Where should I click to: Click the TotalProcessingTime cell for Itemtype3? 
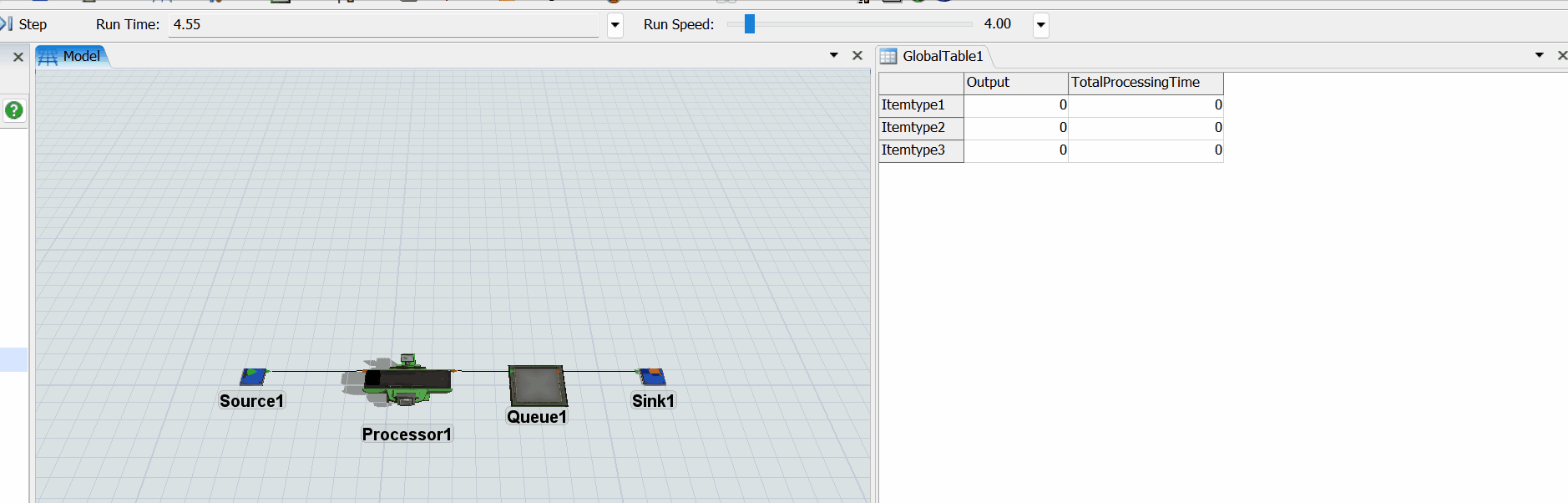(x=1146, y=150)
